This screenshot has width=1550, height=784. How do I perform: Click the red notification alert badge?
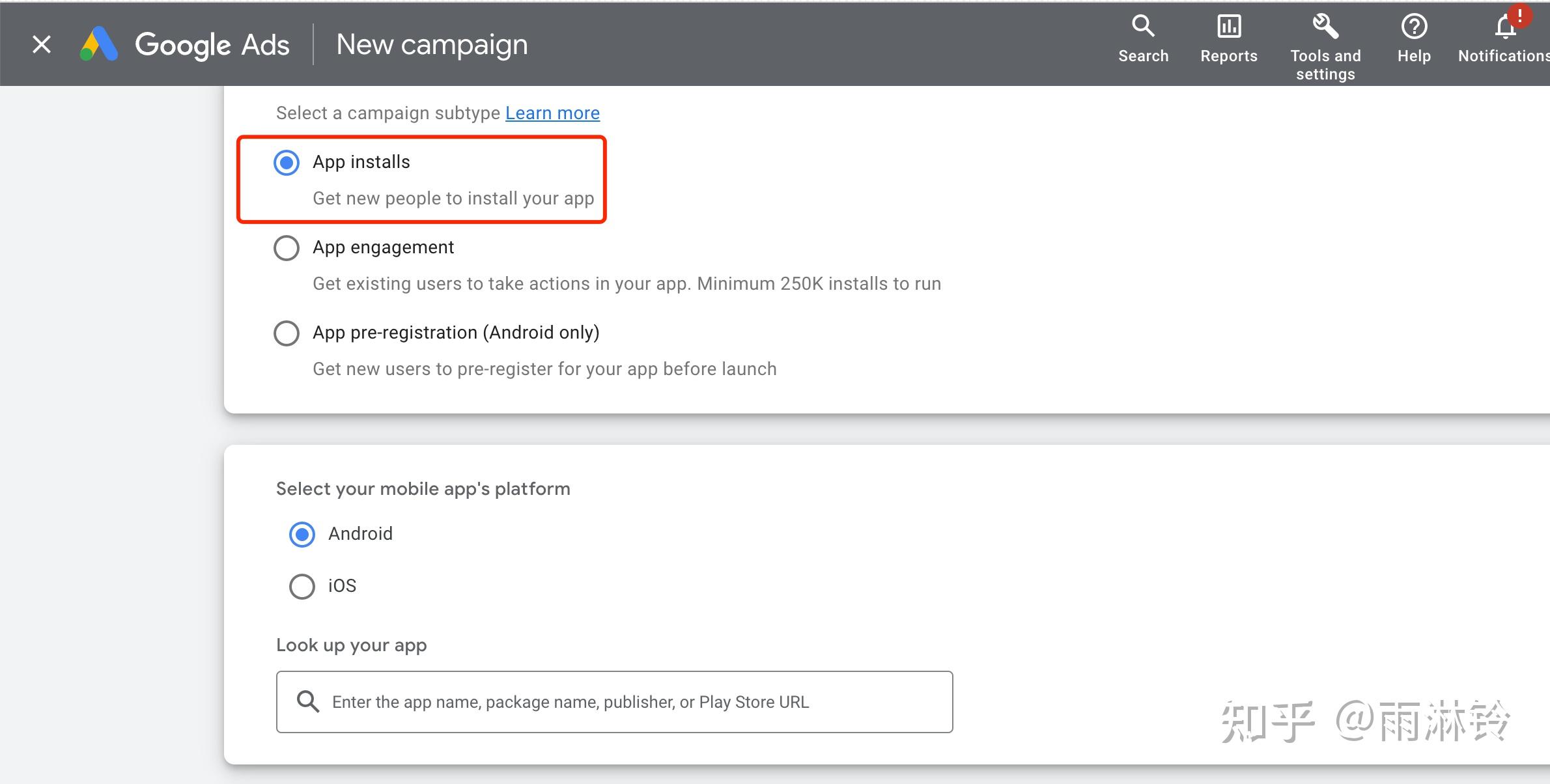point(1519,14)
